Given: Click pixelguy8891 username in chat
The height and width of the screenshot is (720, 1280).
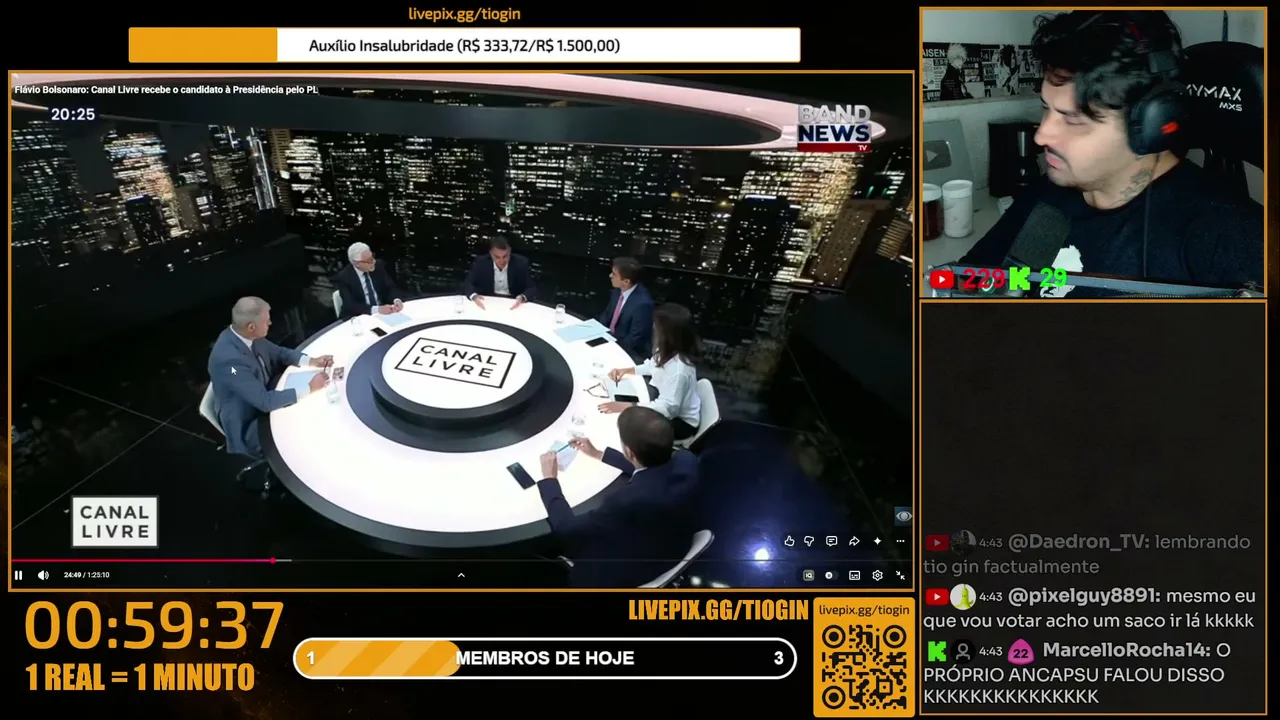Looking at the screenshot, I should tap(1084, 596).
